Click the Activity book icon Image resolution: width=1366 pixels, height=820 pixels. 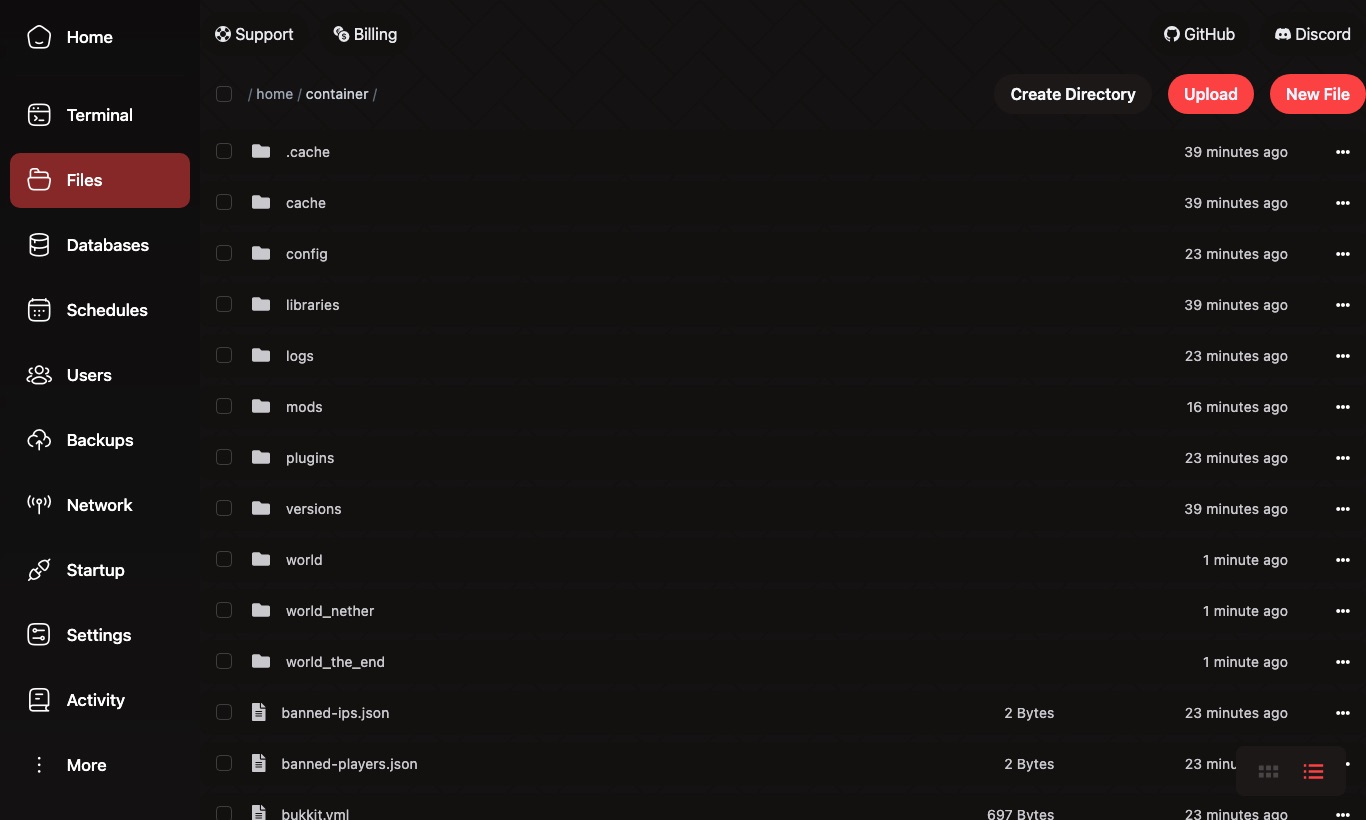39,700
